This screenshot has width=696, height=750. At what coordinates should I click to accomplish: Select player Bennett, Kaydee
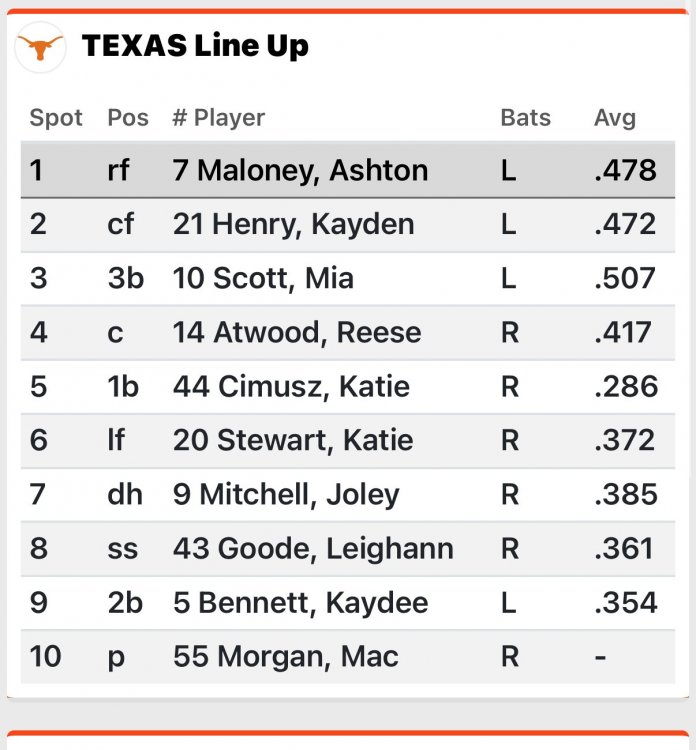300,602
